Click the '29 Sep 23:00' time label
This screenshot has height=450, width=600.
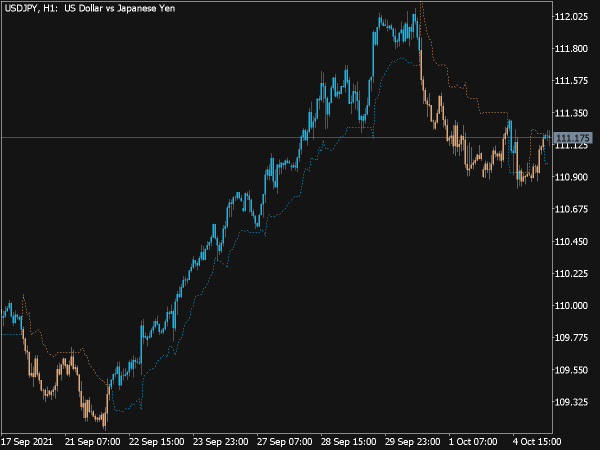coord(412,442)
